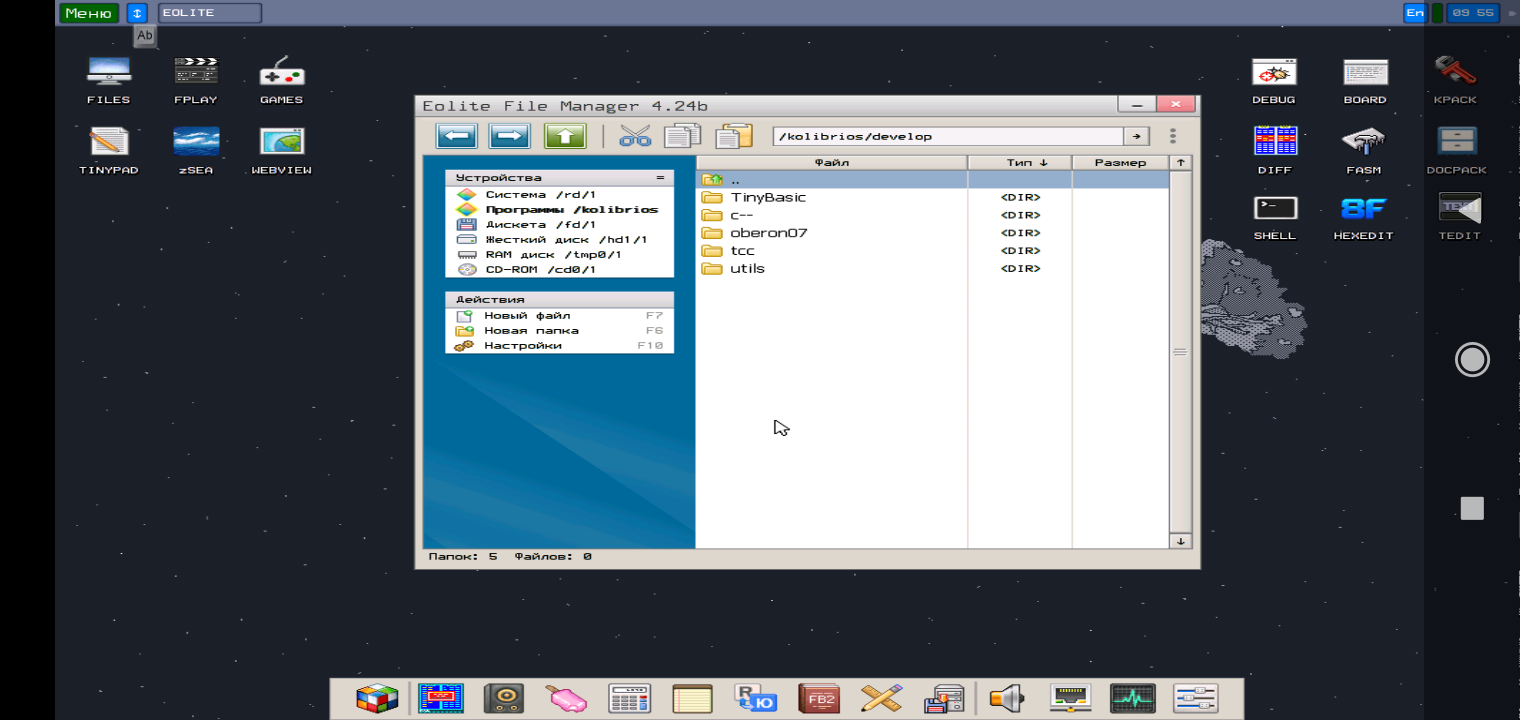Open FB2 book reader icon in dock
1520x720 pixels.
point(819,698)
